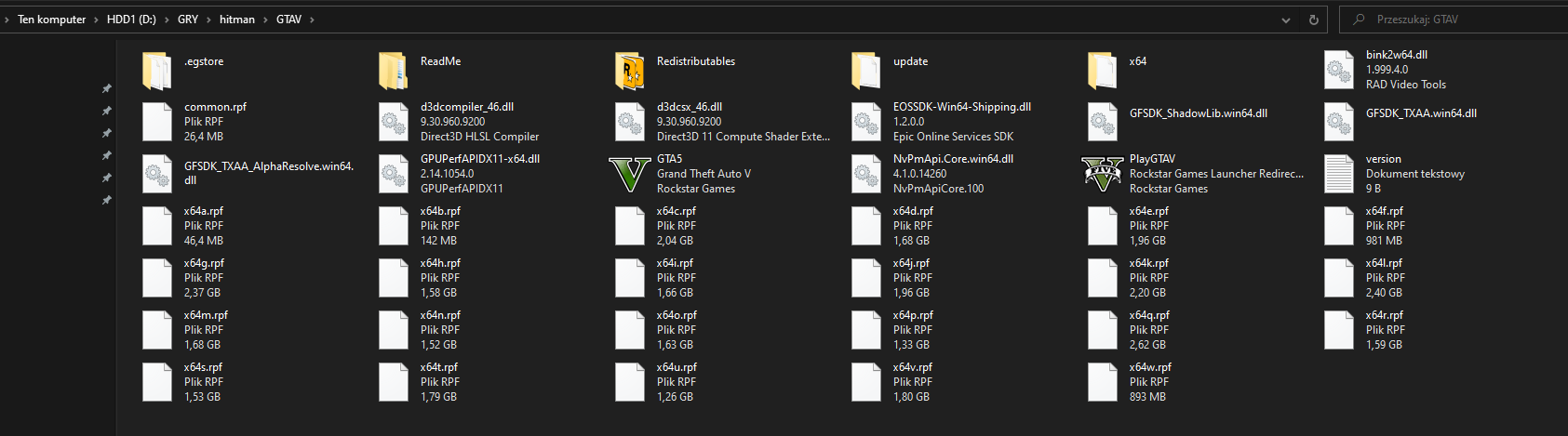Select the x64v.rpf file name
1568x436 pixels.
tap(913, 367)
